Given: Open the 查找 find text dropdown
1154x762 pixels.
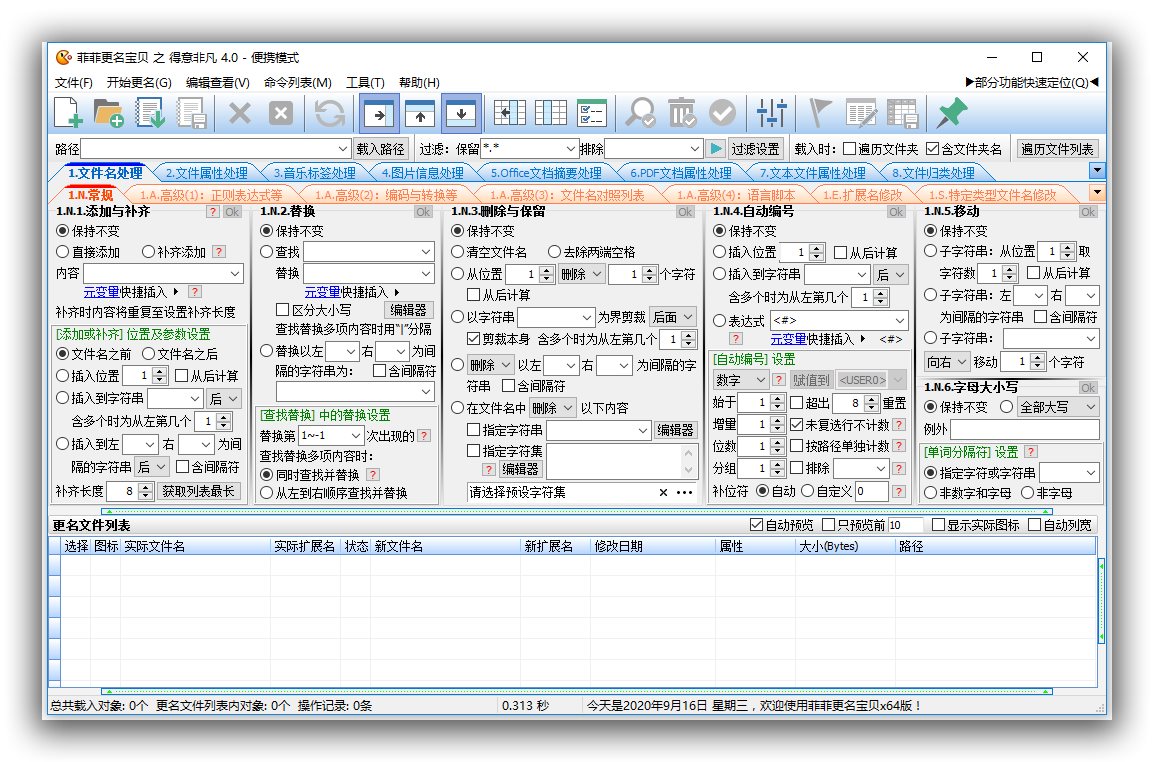Looking at the screenshot, I should pos(426,252).
